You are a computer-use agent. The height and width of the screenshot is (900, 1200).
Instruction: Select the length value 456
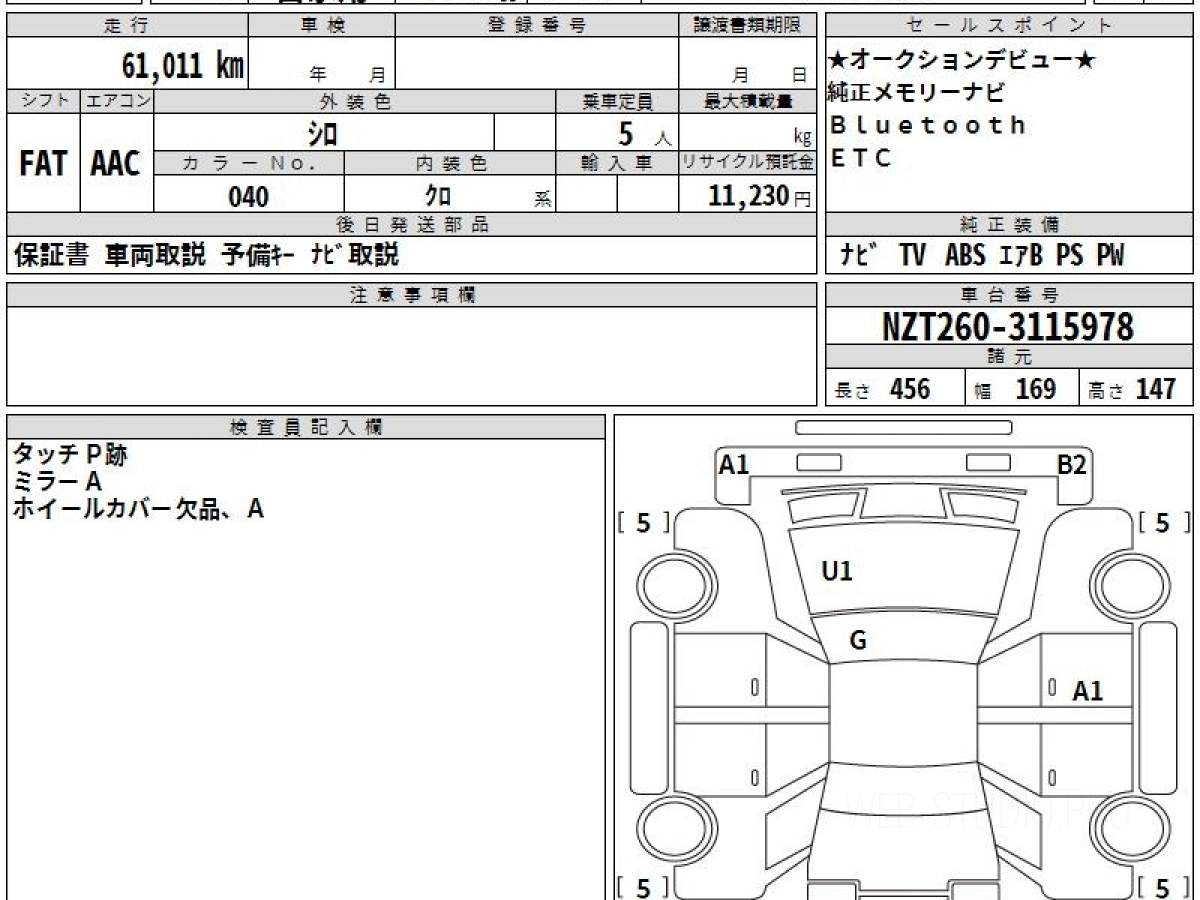910,389
